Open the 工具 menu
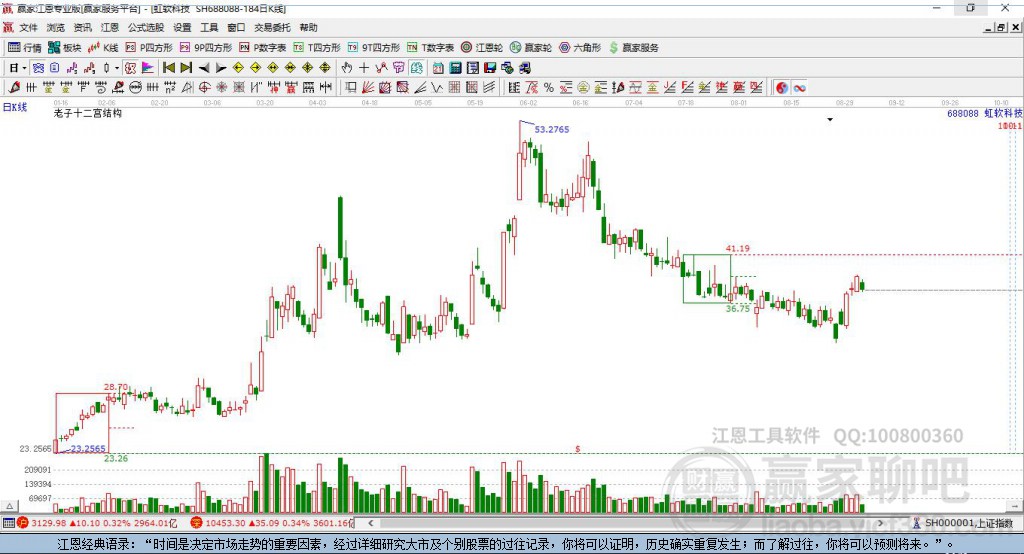The image size is (1024, 554). [x=209, y=27]
